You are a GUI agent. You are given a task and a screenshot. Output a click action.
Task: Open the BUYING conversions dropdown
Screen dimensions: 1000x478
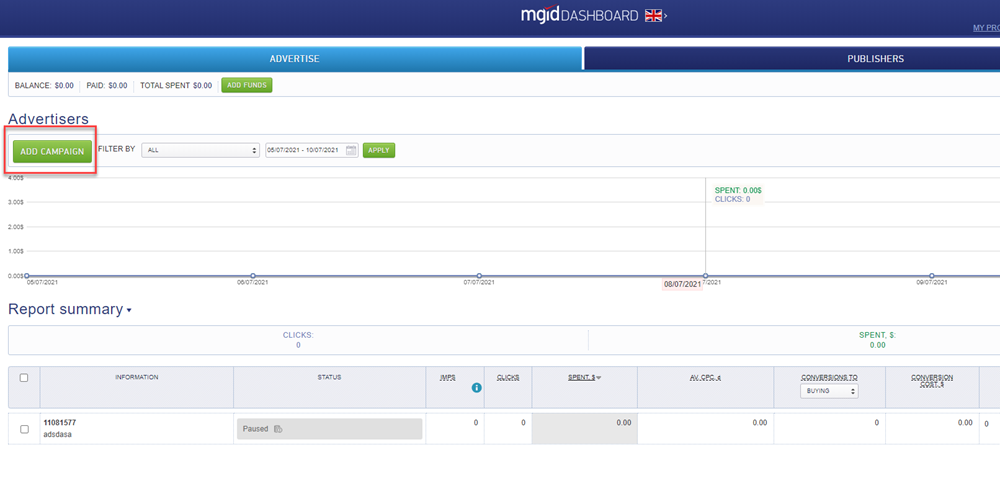(x=829, y=391)
